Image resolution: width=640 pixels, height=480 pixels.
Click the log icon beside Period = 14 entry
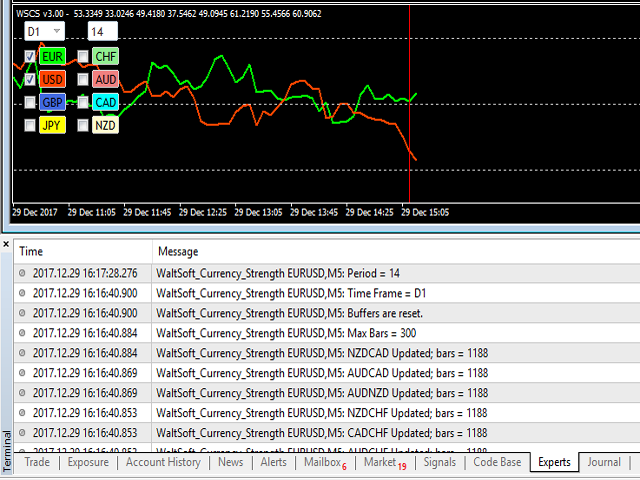pos(23,272)
